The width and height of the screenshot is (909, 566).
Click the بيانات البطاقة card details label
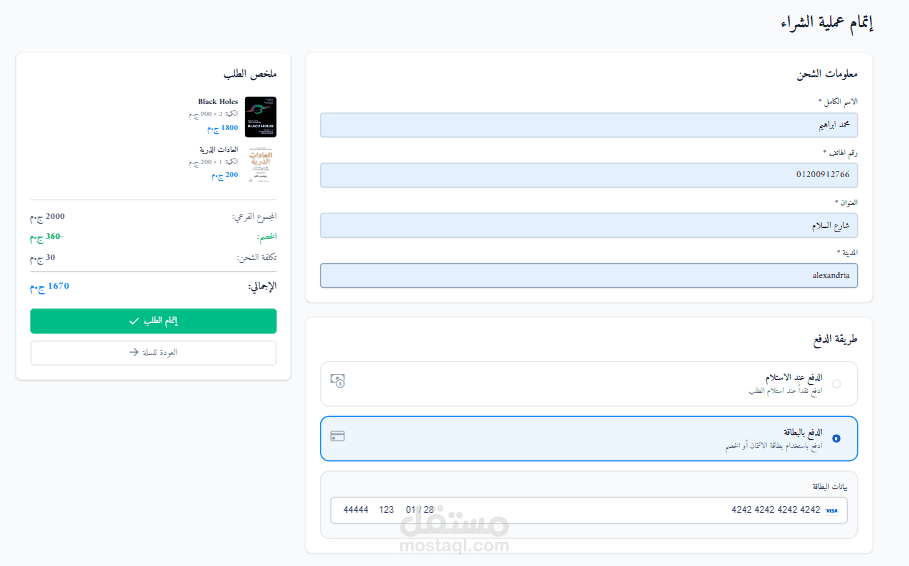[x=830, y=487]
